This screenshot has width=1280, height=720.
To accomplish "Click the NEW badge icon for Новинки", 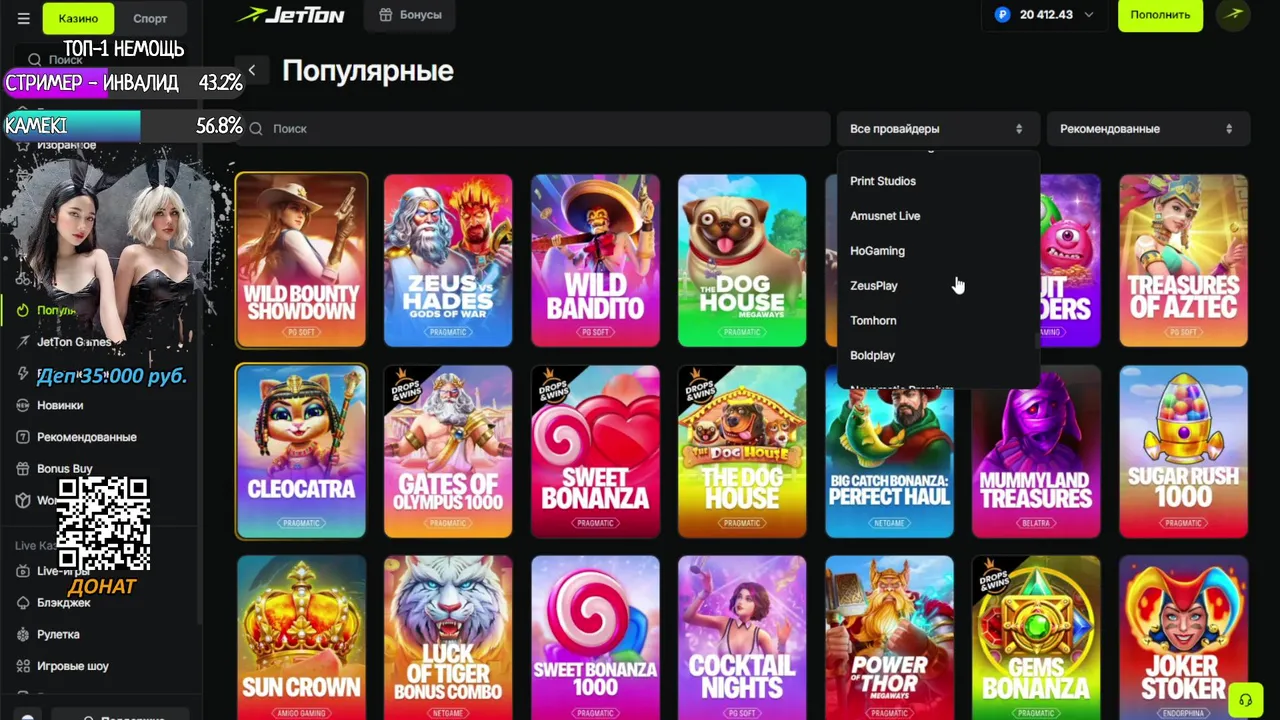I will [x=23, y=405].
